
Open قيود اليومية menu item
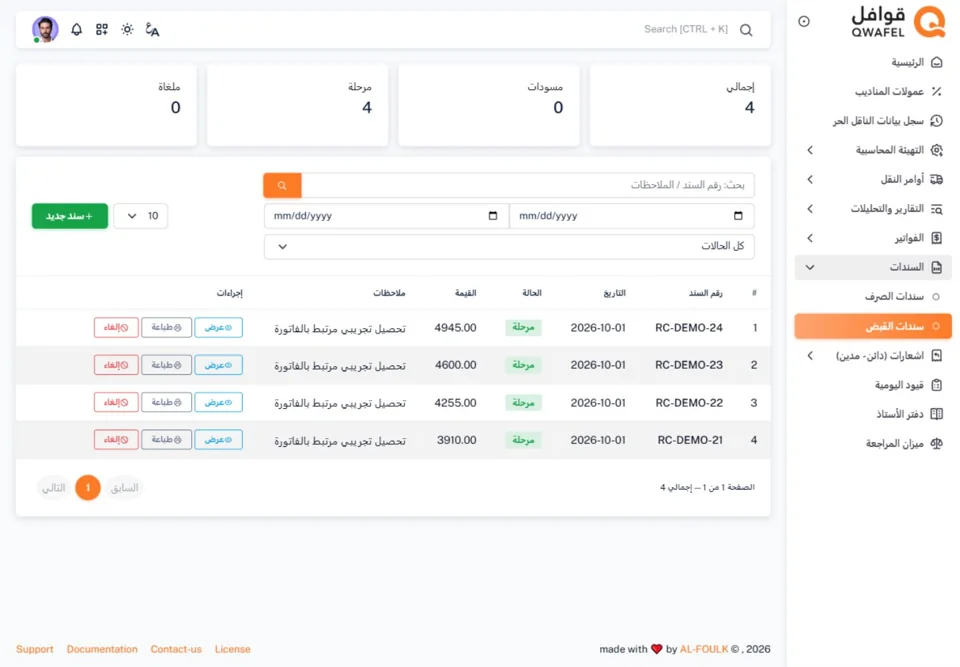pyautogui.click(x=873, y=385)
